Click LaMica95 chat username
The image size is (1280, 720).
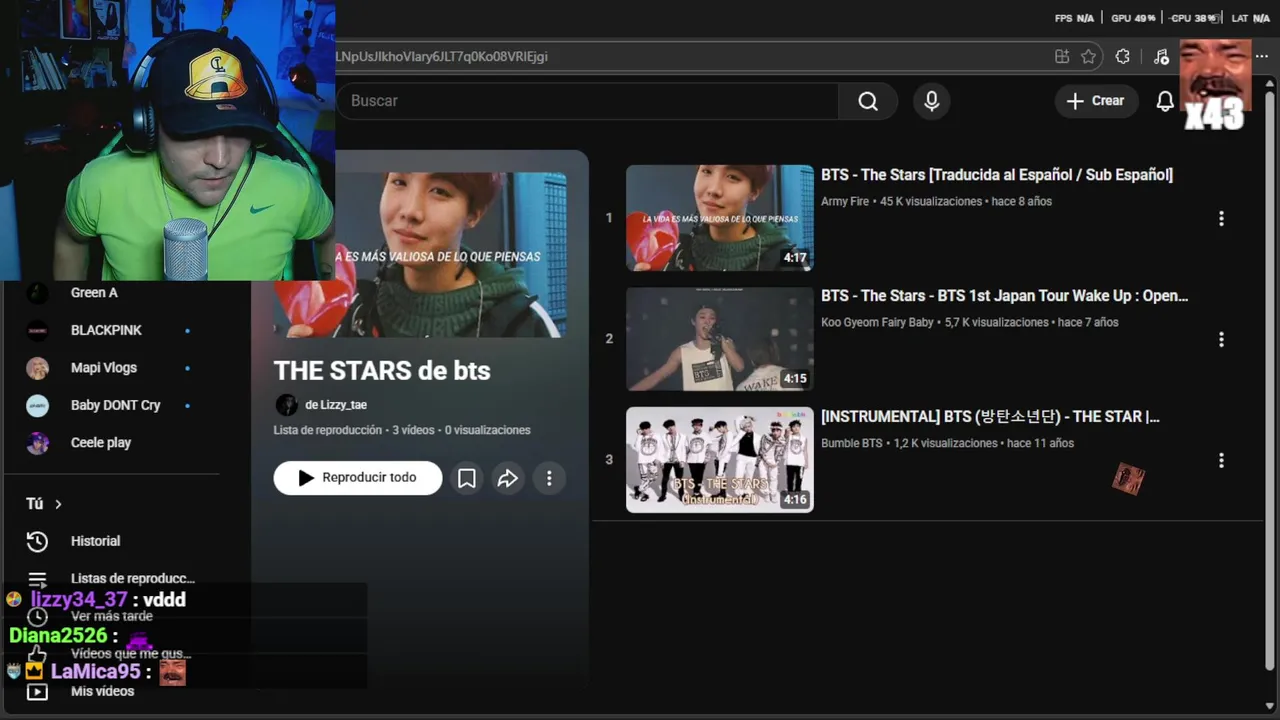coord(96,672)
